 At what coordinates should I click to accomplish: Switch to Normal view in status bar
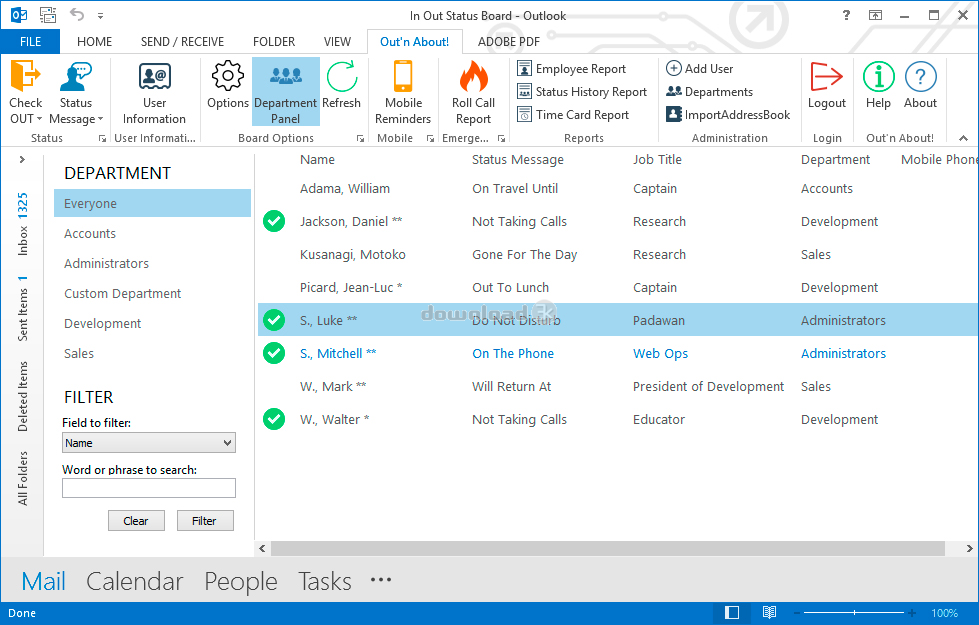point(732,613)
